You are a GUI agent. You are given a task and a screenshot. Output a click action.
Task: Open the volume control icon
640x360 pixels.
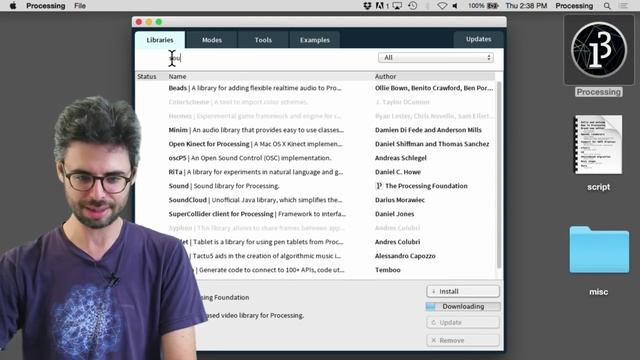pyautogui.click(x=455, y=6)
